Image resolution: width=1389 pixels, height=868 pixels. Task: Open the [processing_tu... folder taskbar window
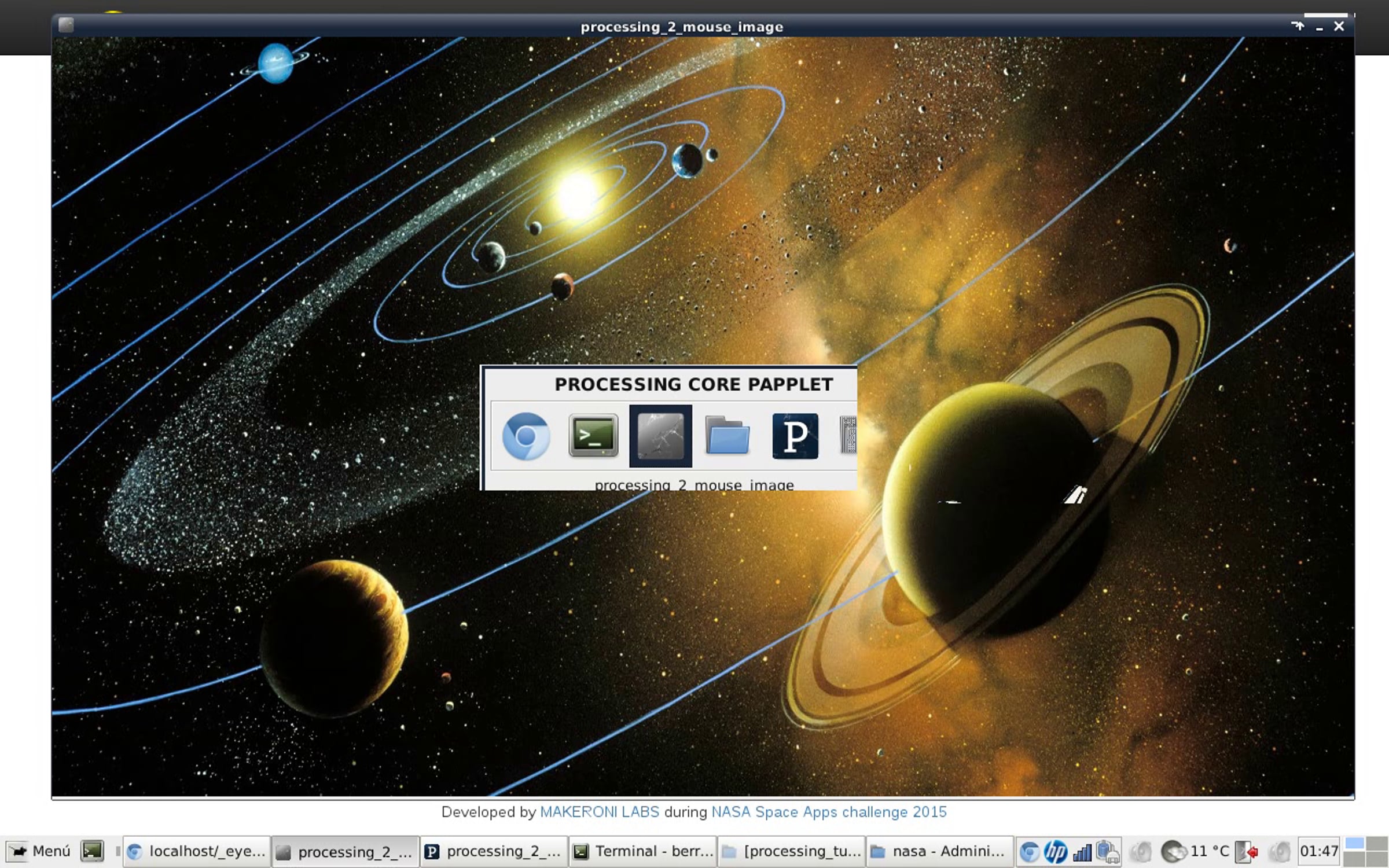point(791,851)
